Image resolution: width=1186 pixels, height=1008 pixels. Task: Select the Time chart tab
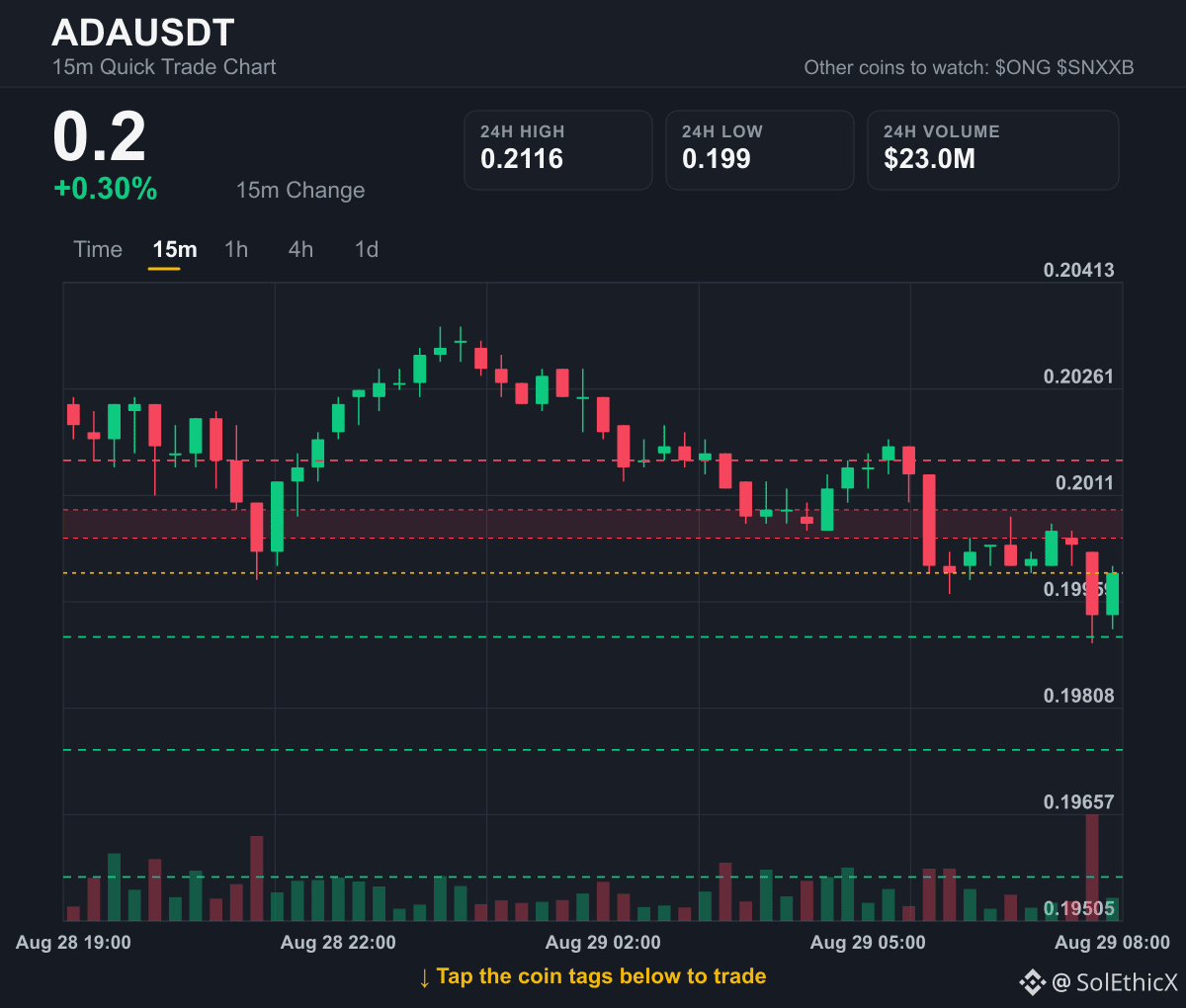pyautogui.click(x=98, y=249)
